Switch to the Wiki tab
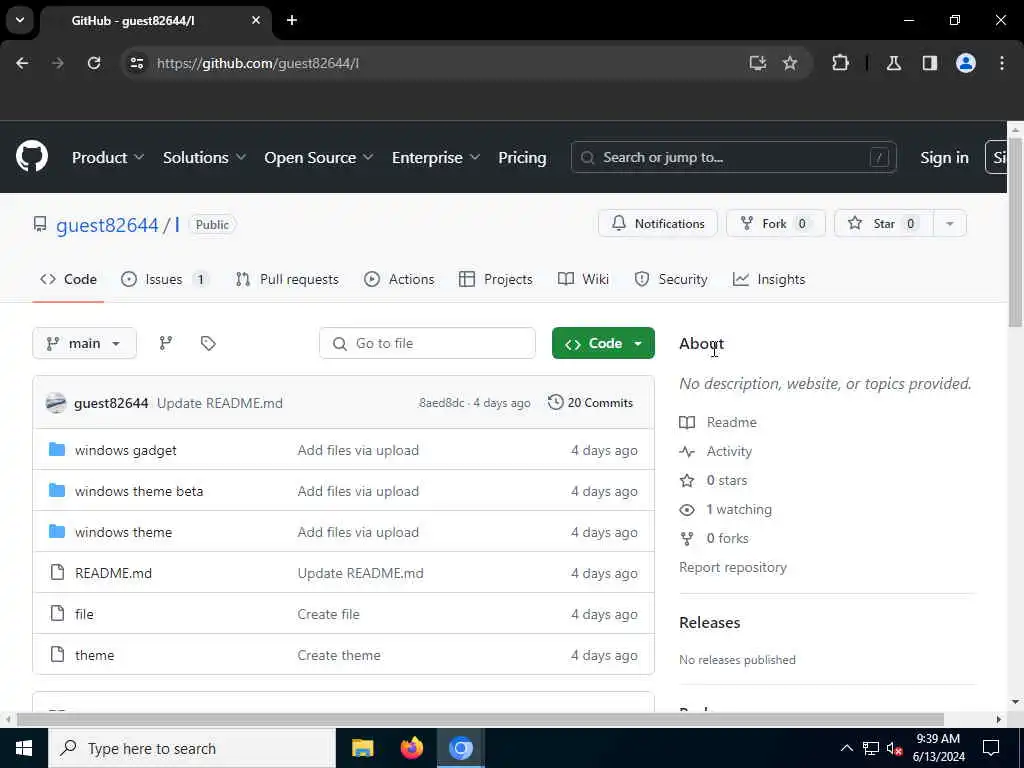The height and width of the screenshot is (768, 1024). coord(584,279)
